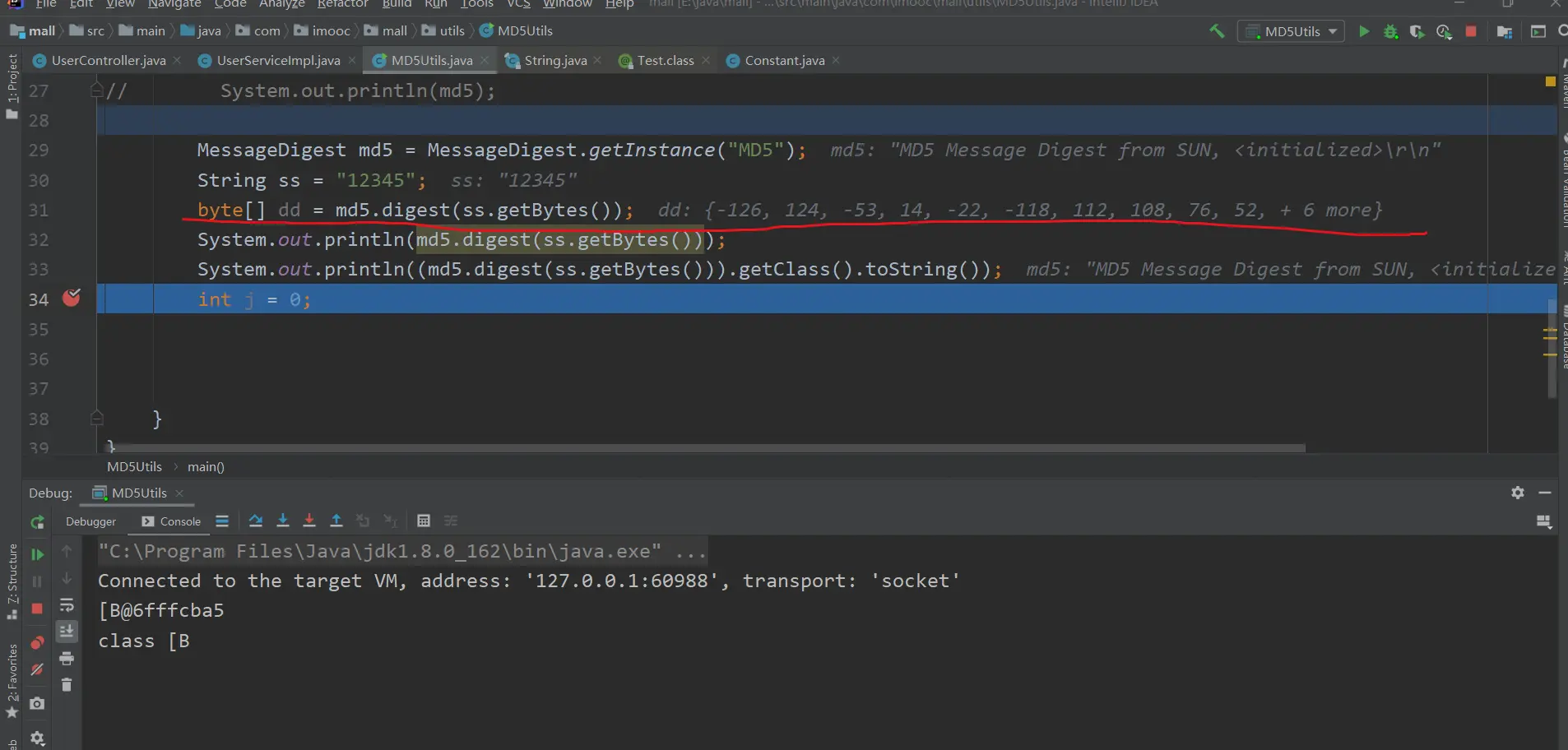Open View Breakpoints from debug sidebar
1568x750 pixels.
coord(37,642)
